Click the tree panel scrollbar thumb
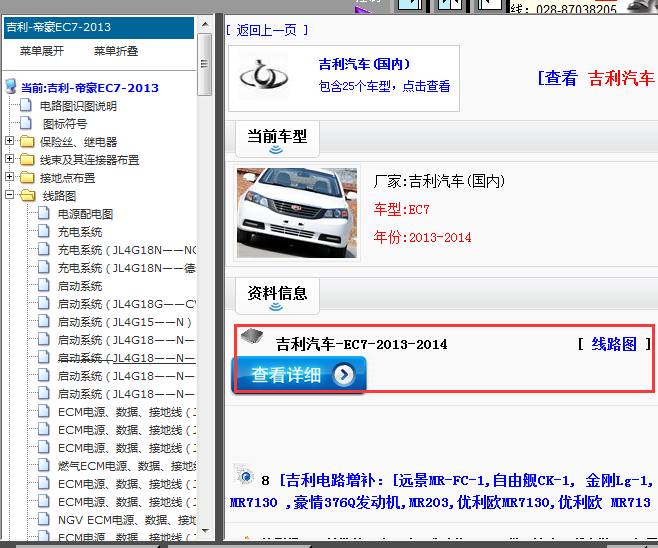This screenshot has width=658, height=548. [204, 64]
